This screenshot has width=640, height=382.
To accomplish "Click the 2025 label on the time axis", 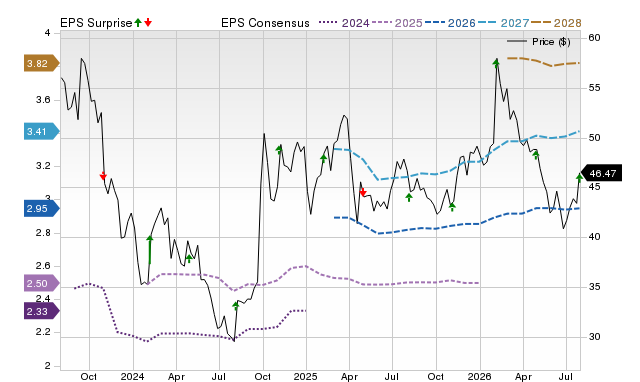I will click(306, 376).
